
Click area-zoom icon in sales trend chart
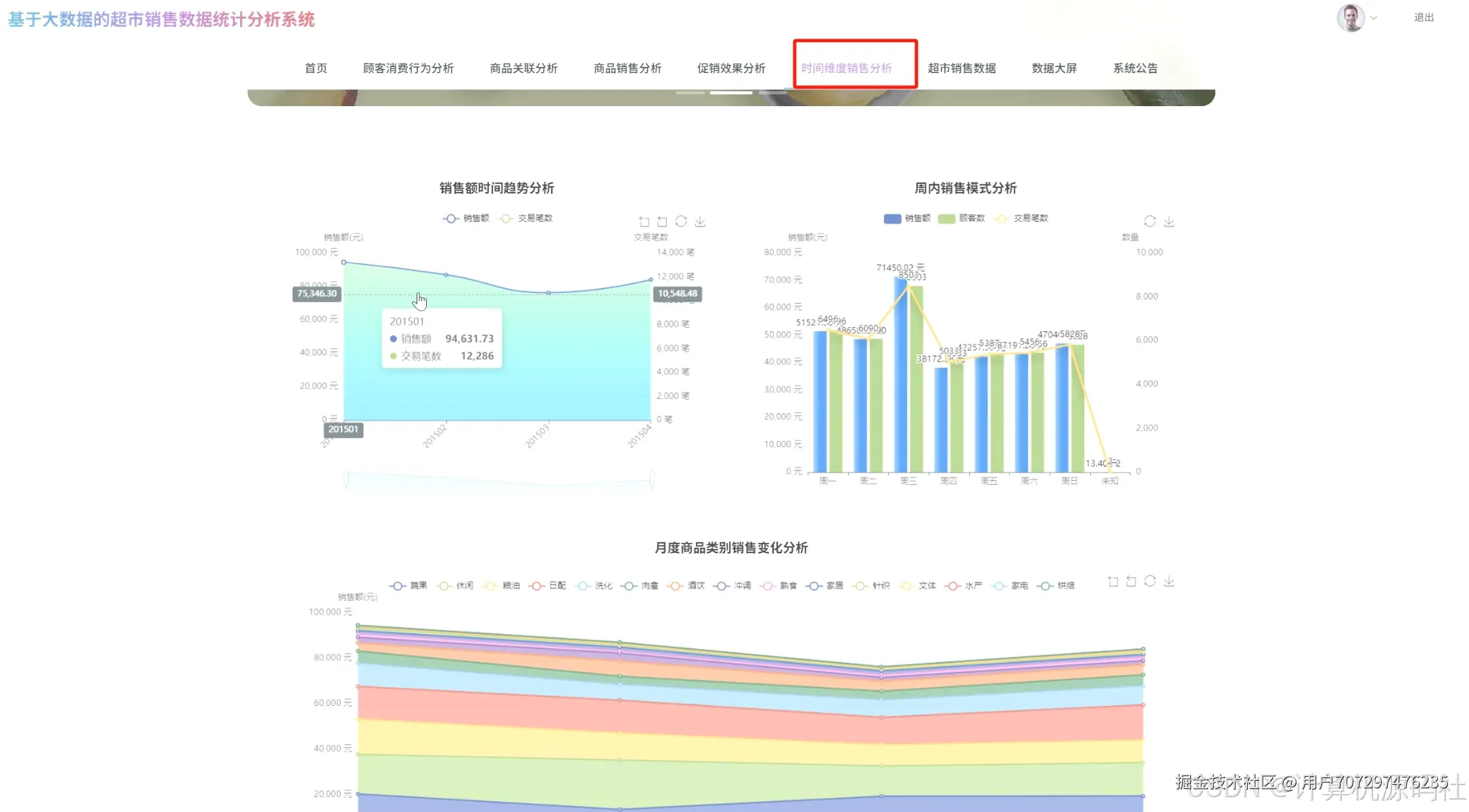tap(644, 222)
